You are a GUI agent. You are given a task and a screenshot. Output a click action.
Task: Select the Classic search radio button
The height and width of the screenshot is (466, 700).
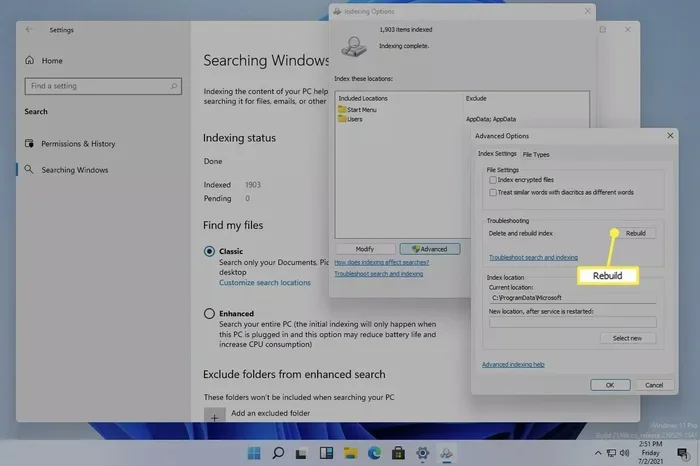coord(209,251)
